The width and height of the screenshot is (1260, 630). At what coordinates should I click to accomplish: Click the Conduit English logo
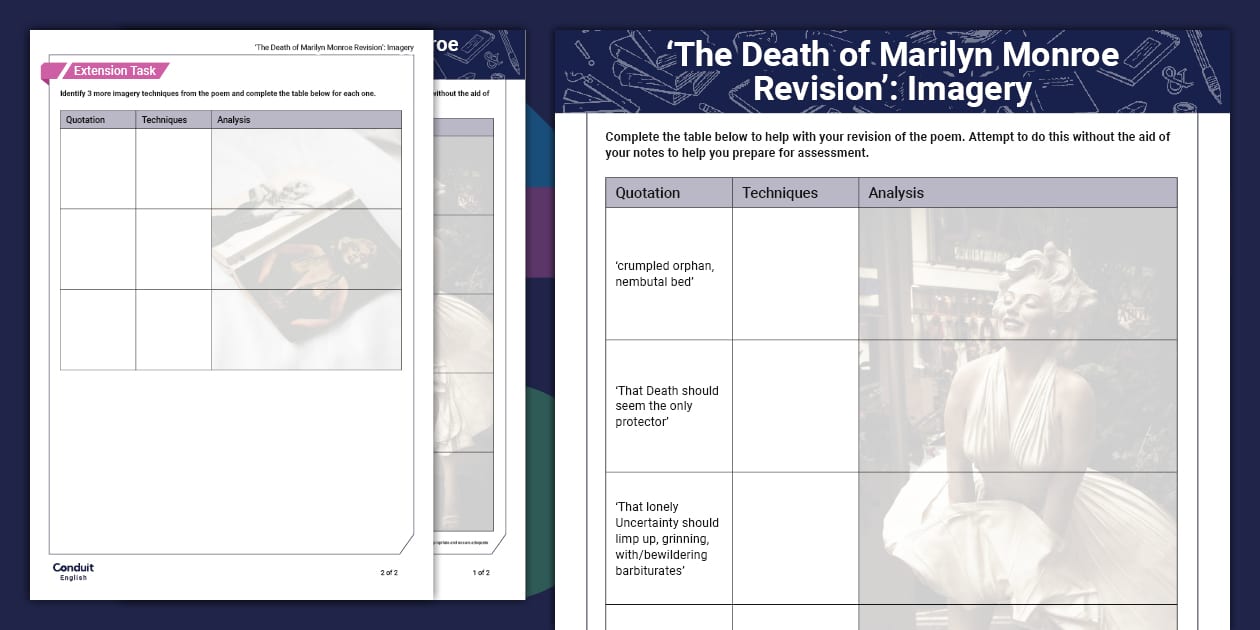(73, 571)
